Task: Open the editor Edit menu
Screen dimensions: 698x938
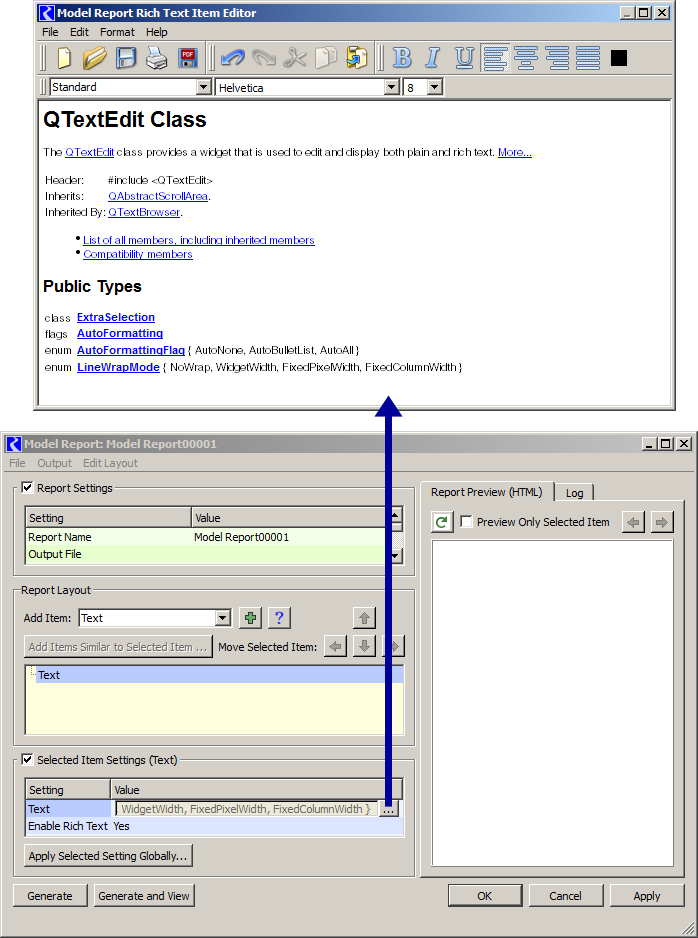Action: [x=79, y=32]
